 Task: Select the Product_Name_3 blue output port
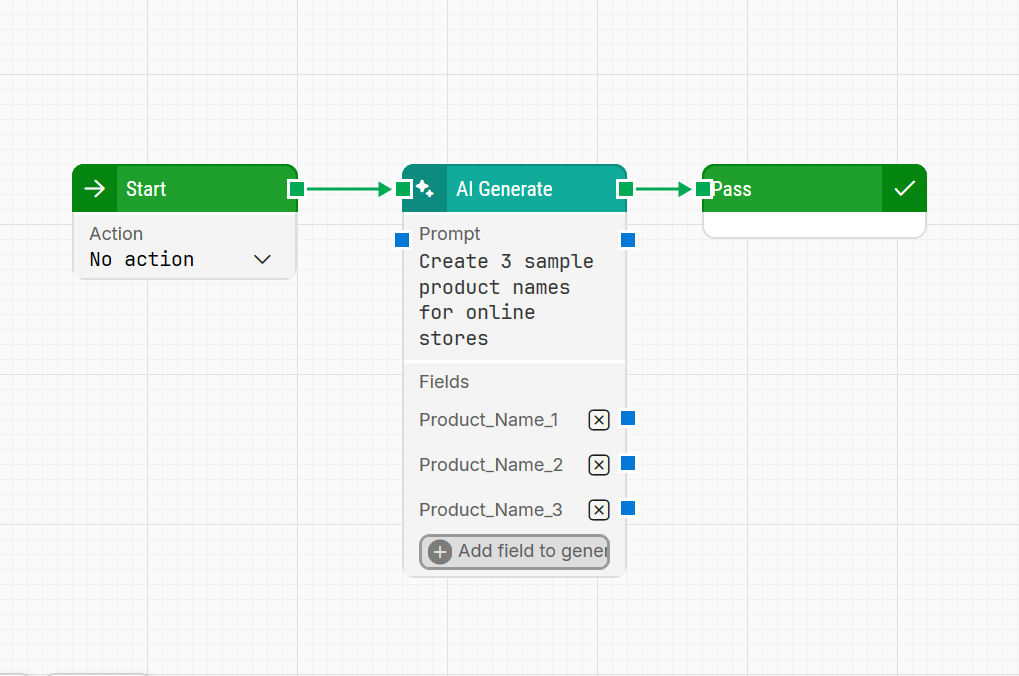click(x=628, y=508)
